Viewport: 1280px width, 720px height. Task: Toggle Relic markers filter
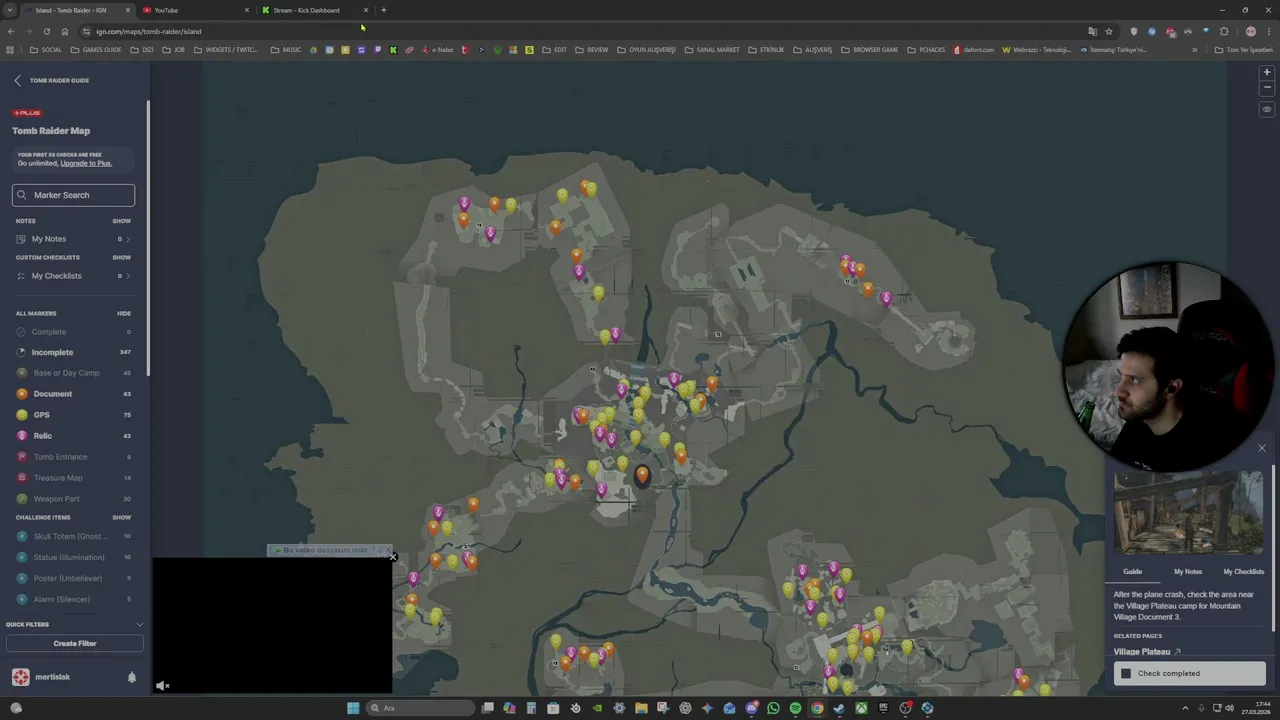click(73, 436)
